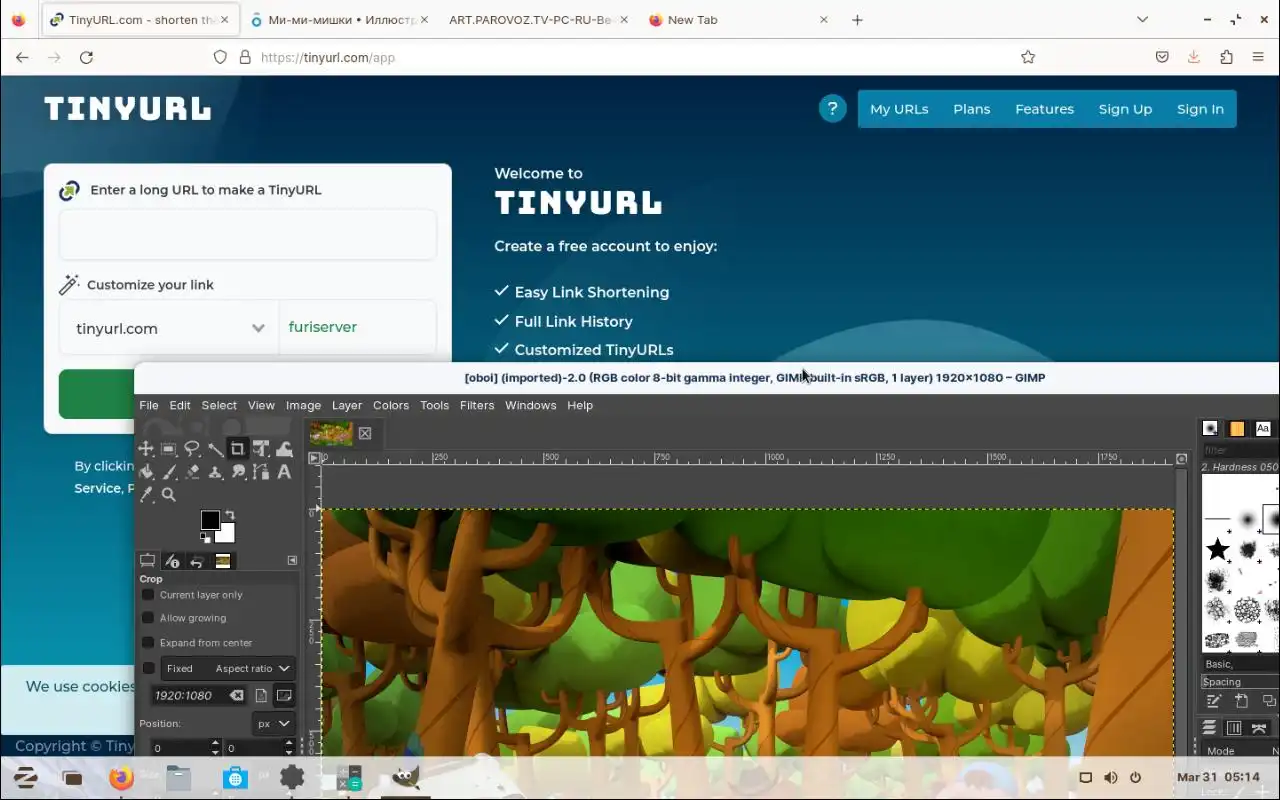Screen dimensions: 1280x800
Task: Click the Sign Up link
Action: tap(1125, 109)
